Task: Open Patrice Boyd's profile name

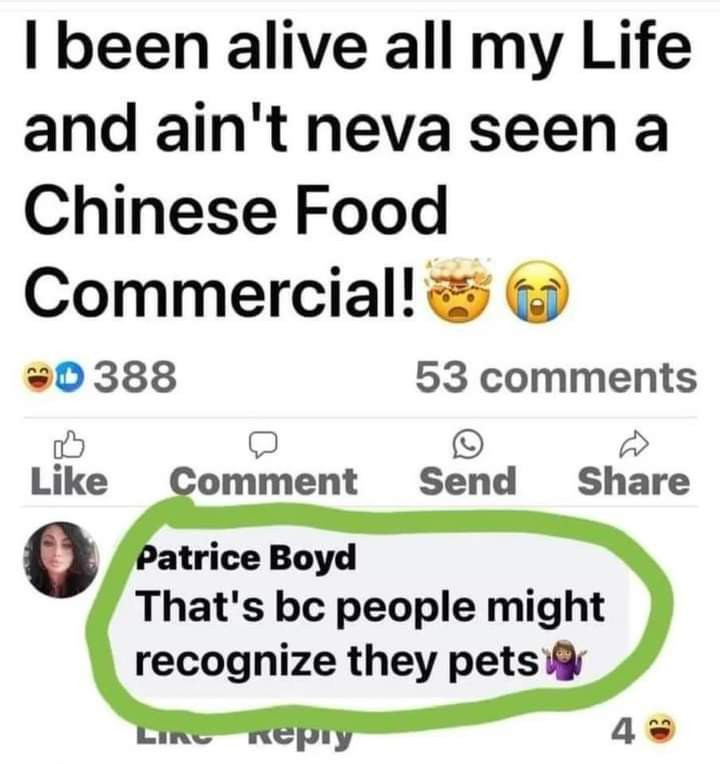Action: click(246, 558)
